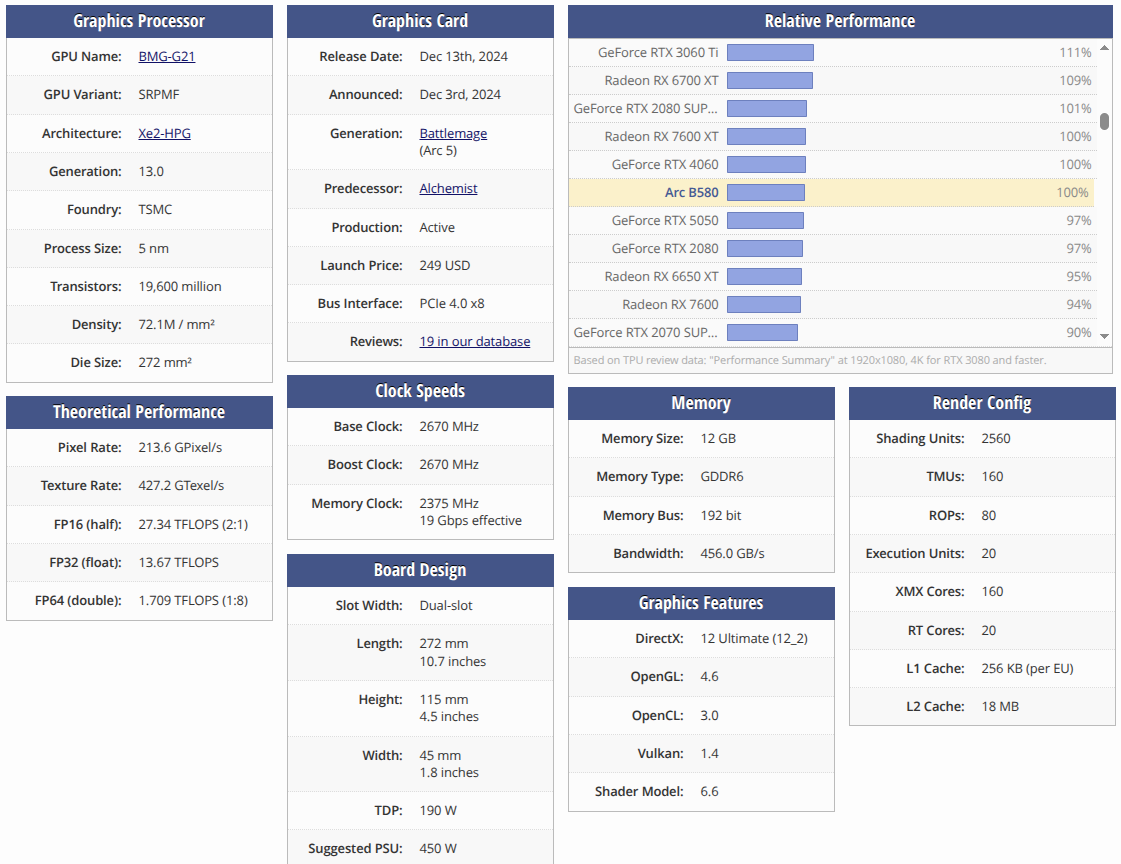Click the Clock Speeds section header
This screenshot has width=1121, height=864.
pyautogui.click(x=420, y=391)
